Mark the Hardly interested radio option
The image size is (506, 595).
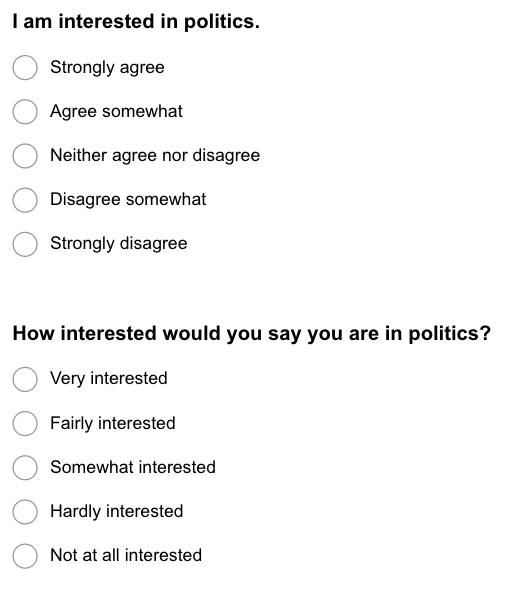pyautogui.click(x=25, y=512)
